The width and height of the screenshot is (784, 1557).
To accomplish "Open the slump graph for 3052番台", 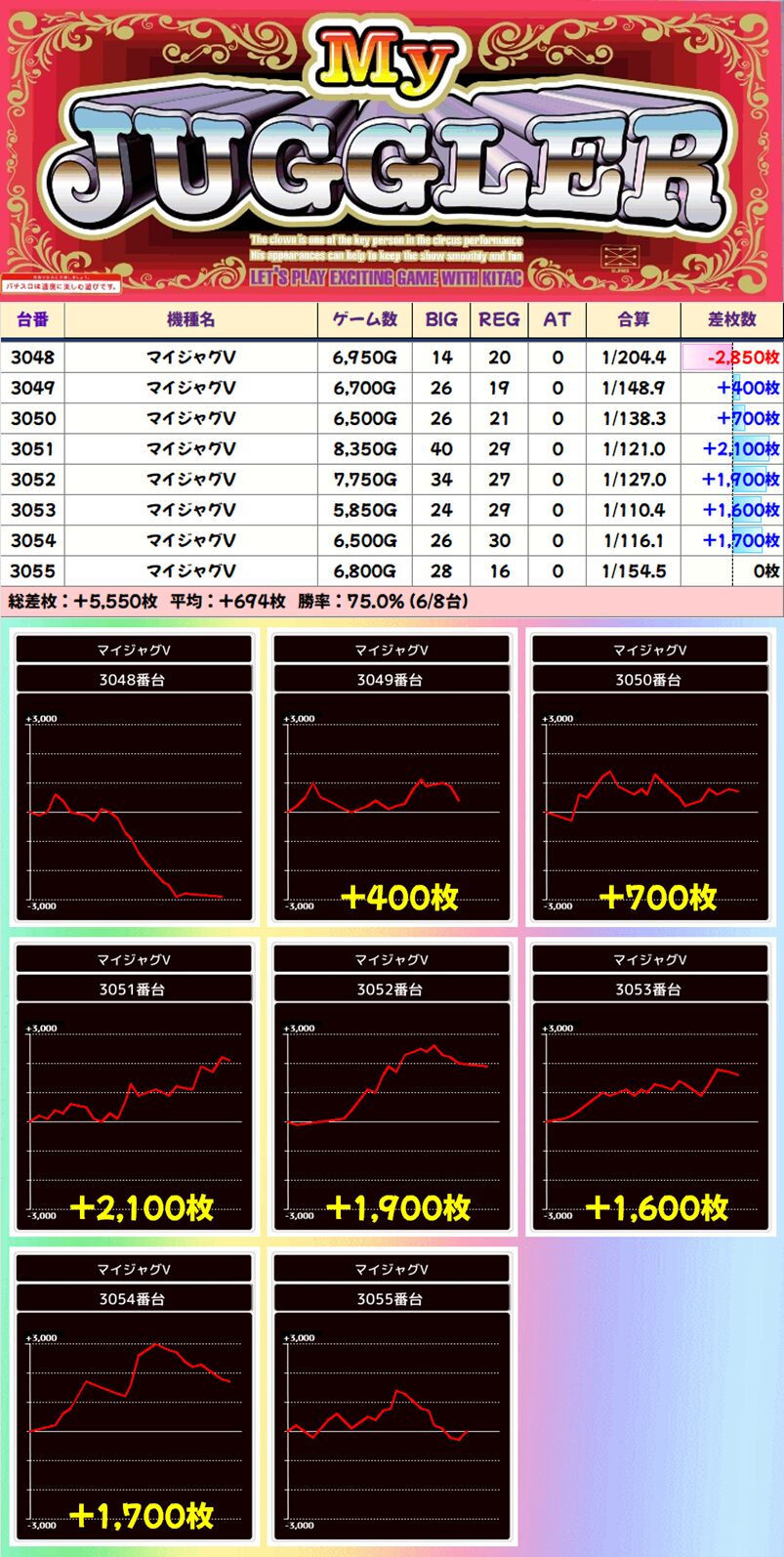I will coord(392,1118).
